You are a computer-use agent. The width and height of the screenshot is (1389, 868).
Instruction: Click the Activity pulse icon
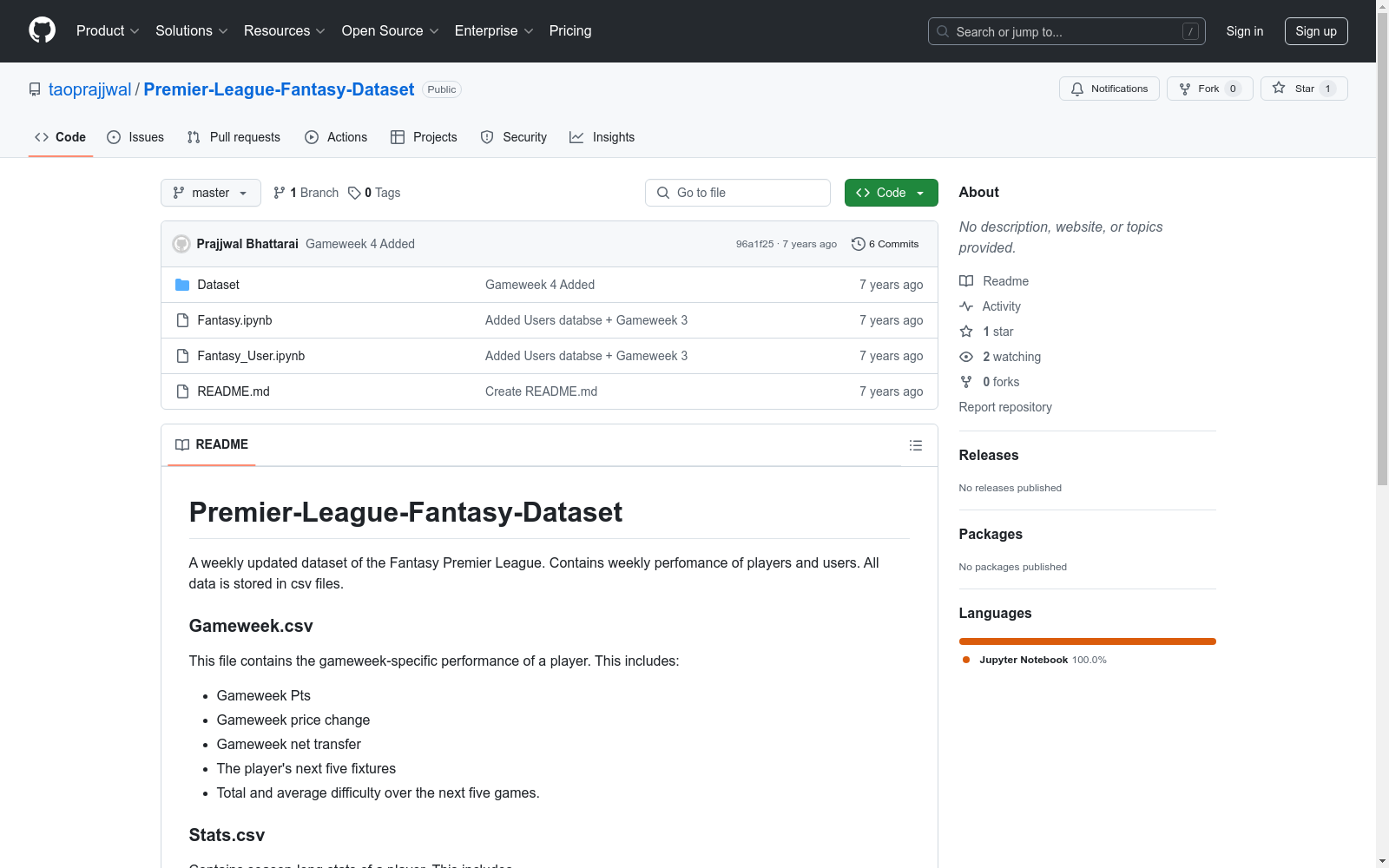click(966, 306)
